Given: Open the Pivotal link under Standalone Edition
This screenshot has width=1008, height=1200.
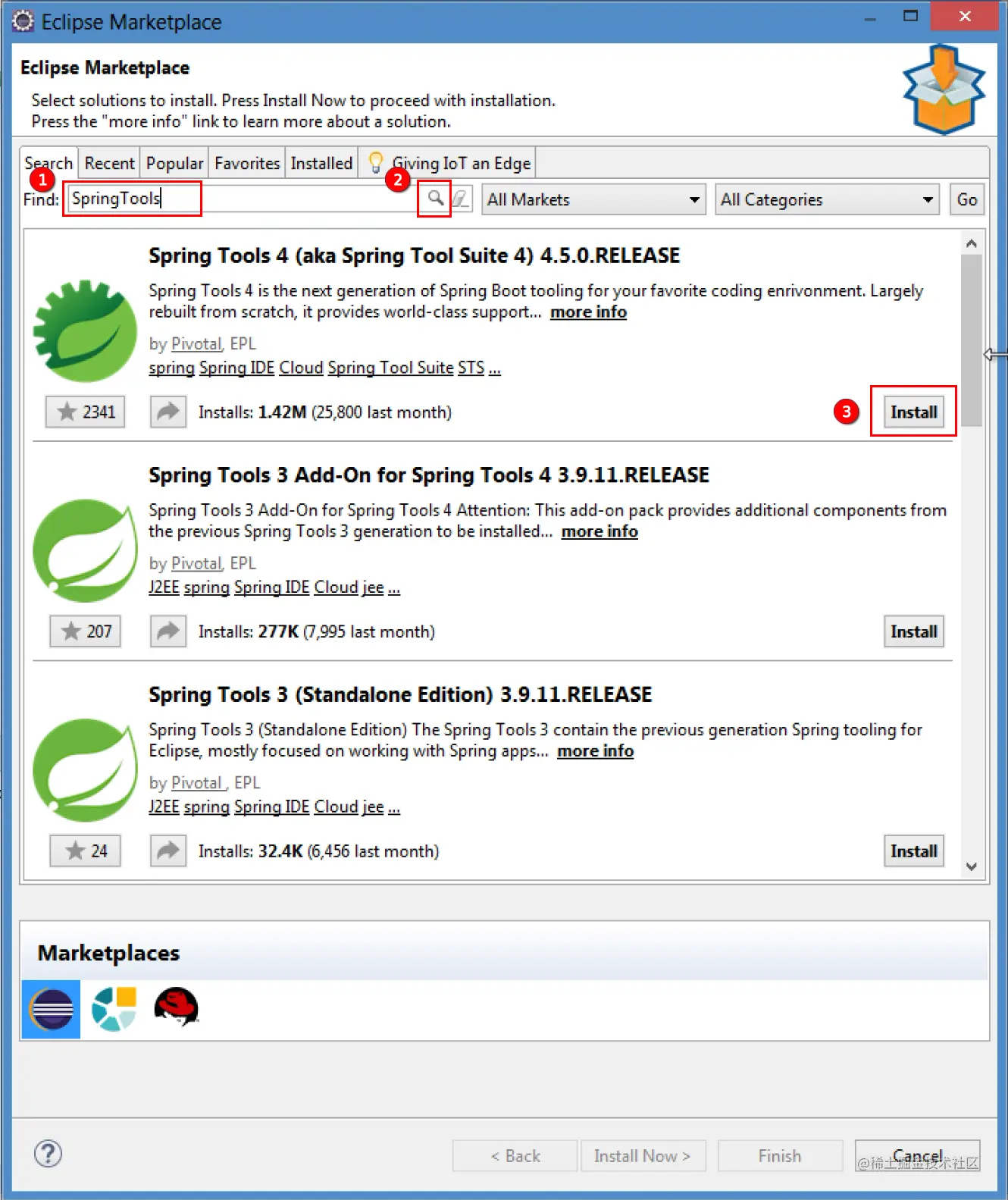Looking at the screenshot, I should (x=198, y=782).
